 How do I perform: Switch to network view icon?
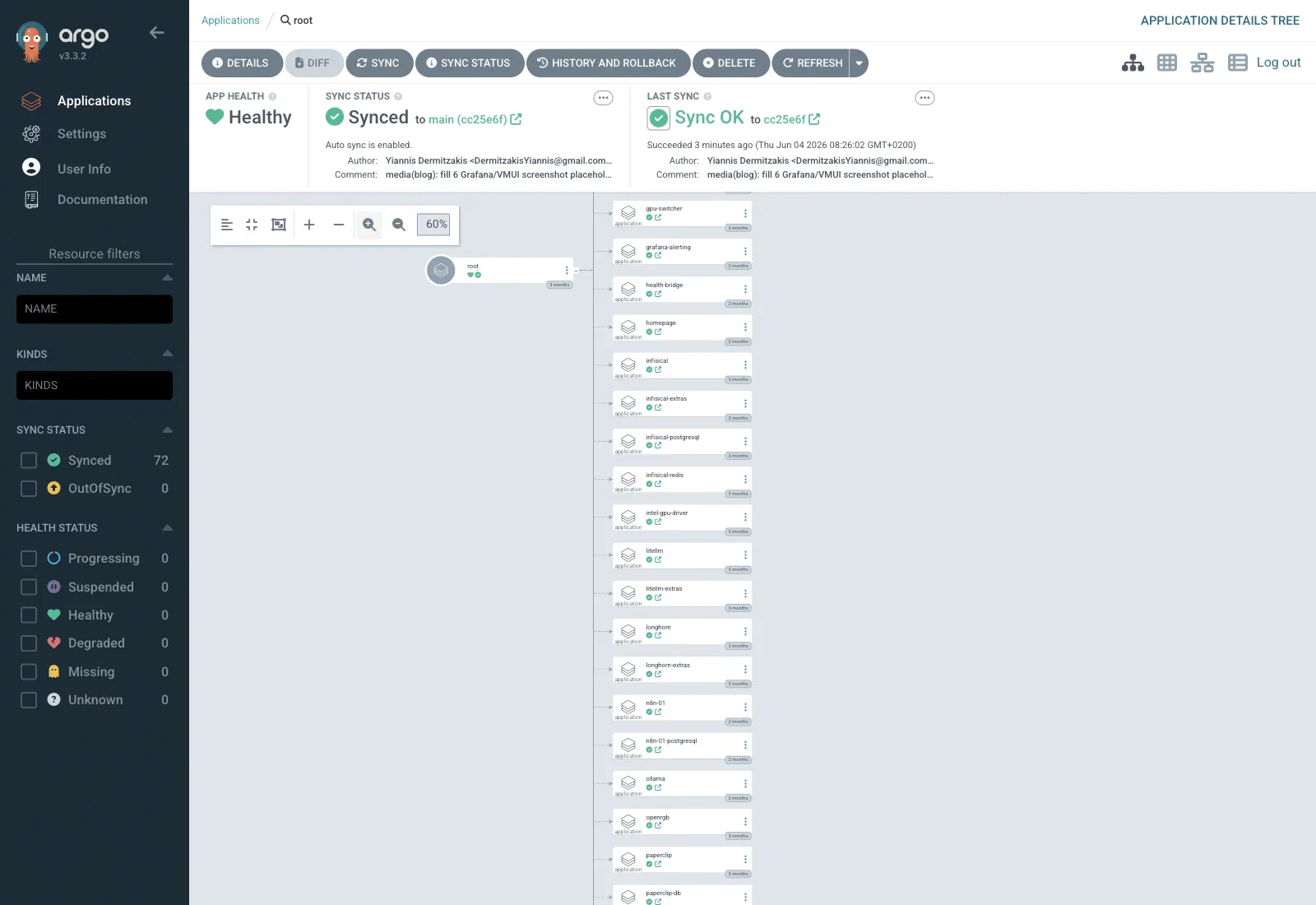coord(1202,63)
